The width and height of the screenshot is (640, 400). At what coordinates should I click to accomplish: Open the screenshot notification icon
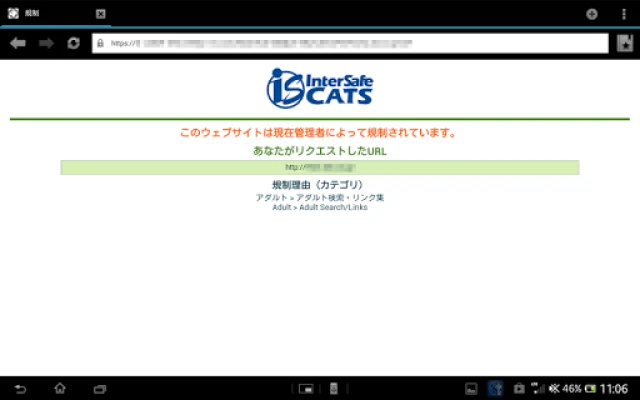pos(472,388)
